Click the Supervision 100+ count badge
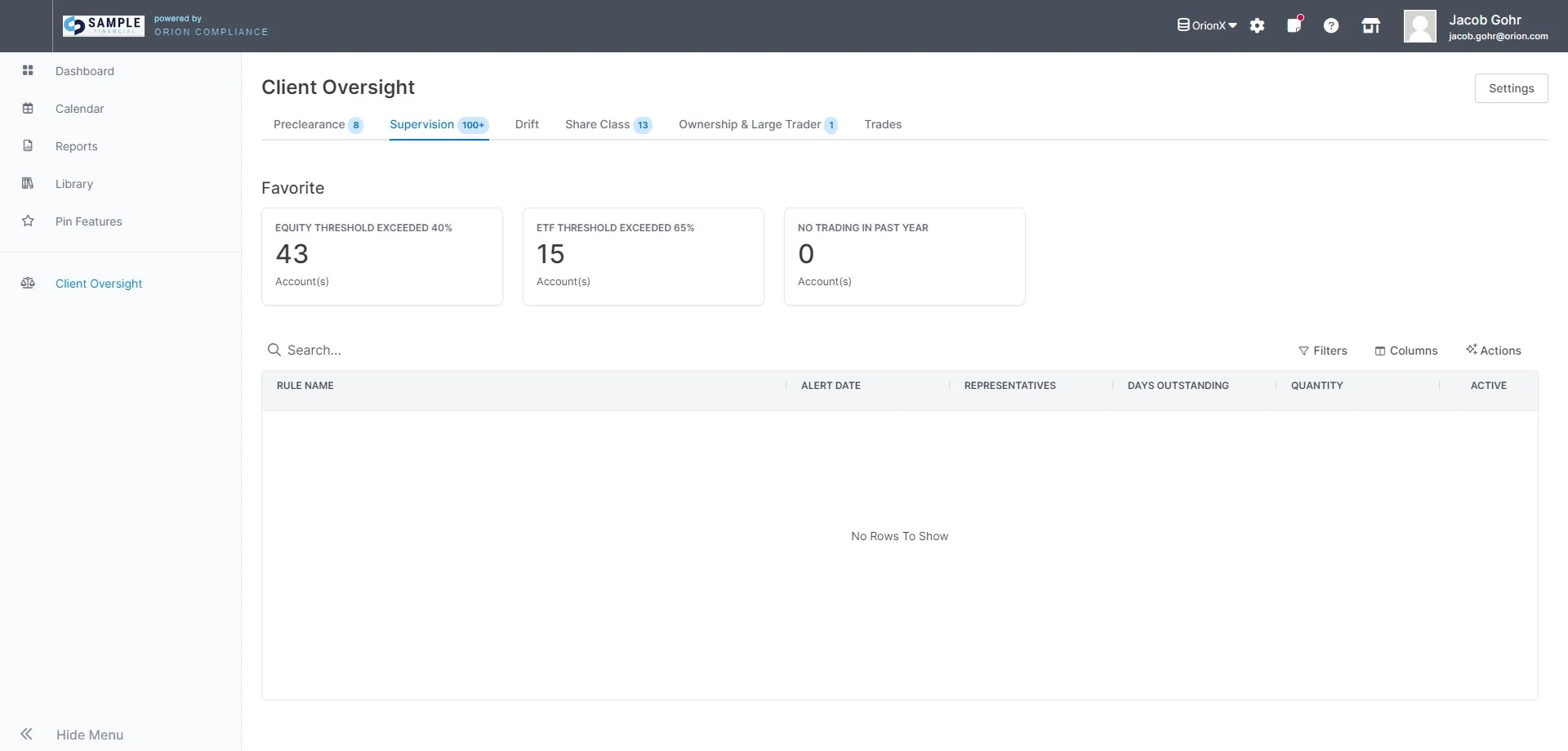This screenshot has width=1568, height=751. coord(473,125)
